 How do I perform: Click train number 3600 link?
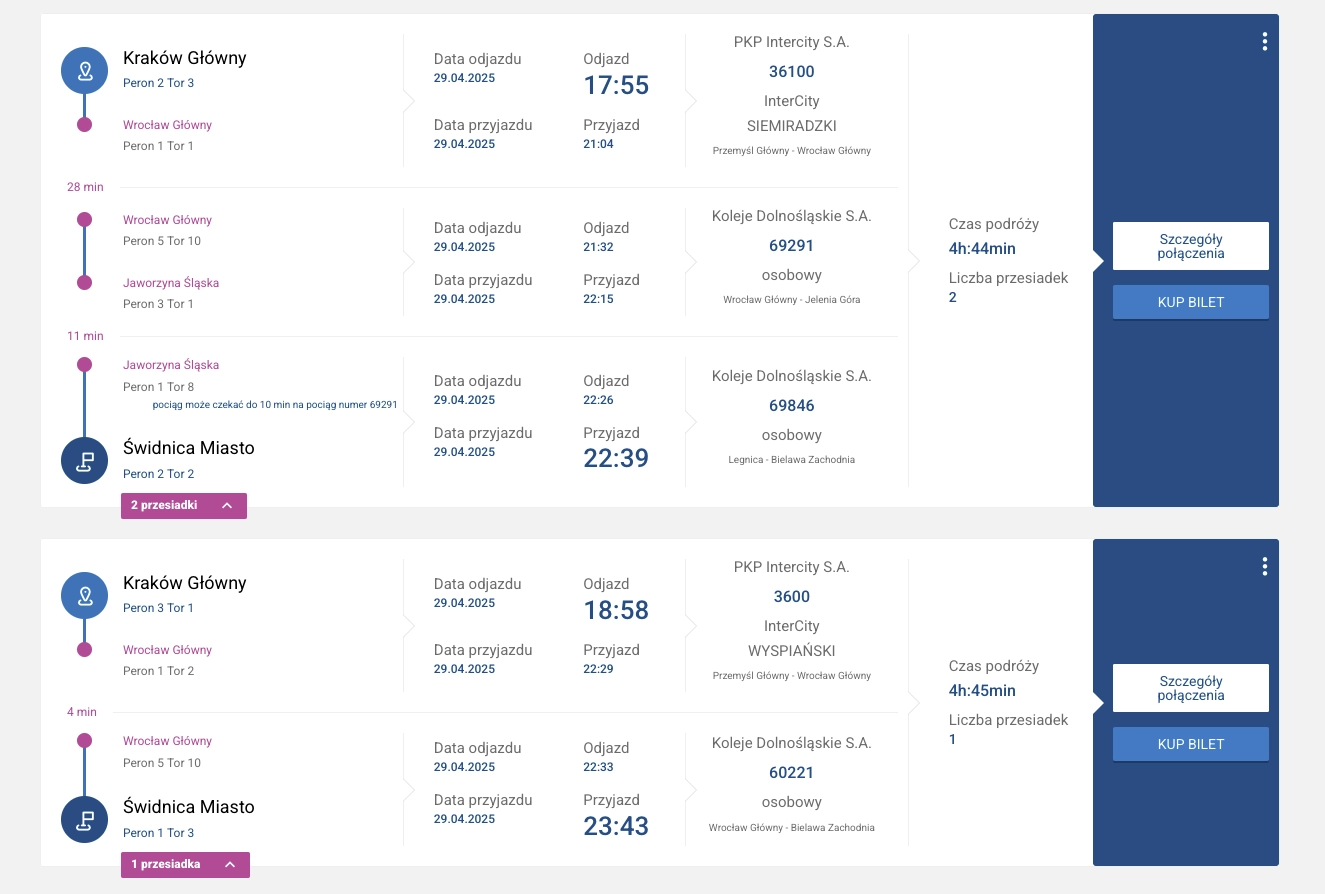point(791,597)
